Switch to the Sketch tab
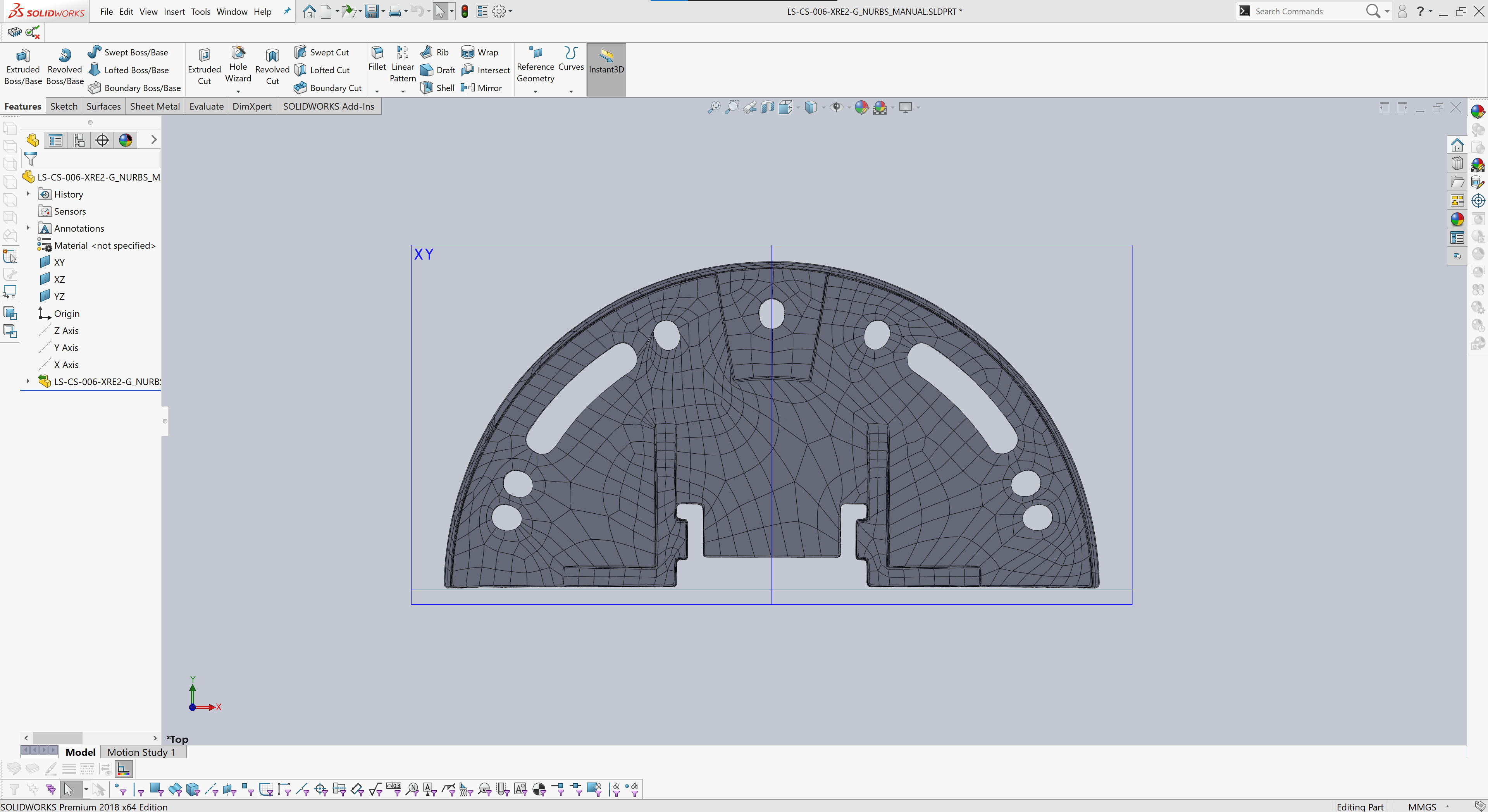Viewport: 1488px width, 812px height. 64,106
